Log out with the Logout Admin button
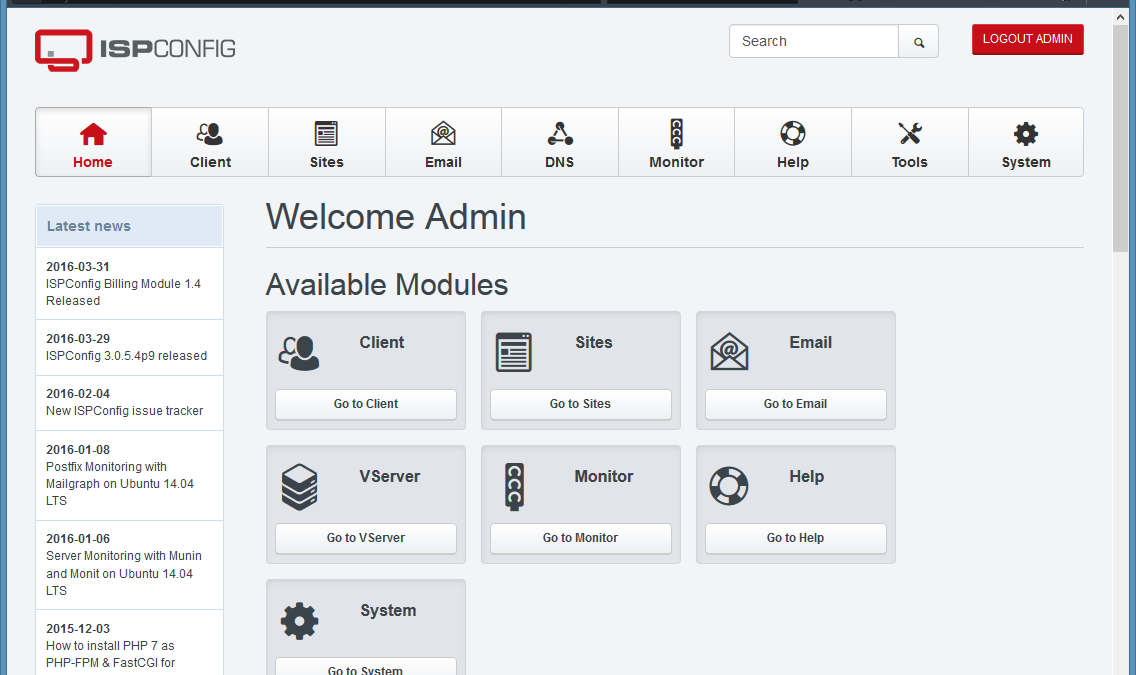1136x675 pixels. (1027, 39)
